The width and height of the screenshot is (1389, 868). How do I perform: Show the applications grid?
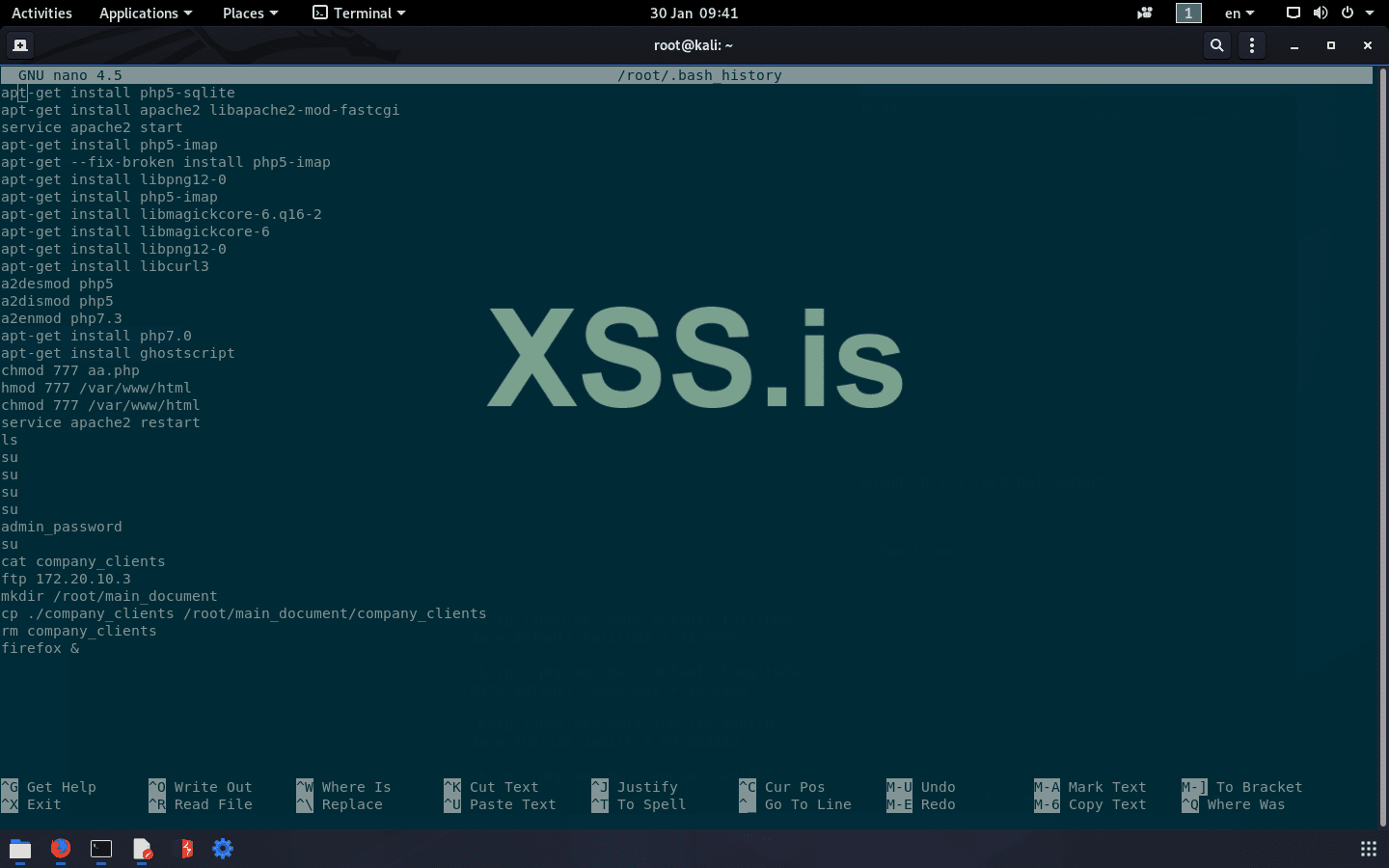[x=1368, y=849]
